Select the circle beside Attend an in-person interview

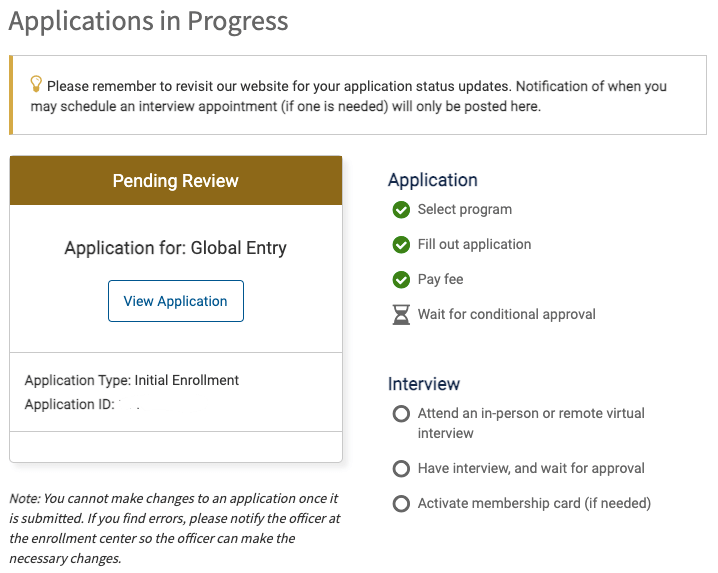click(401, 414)
